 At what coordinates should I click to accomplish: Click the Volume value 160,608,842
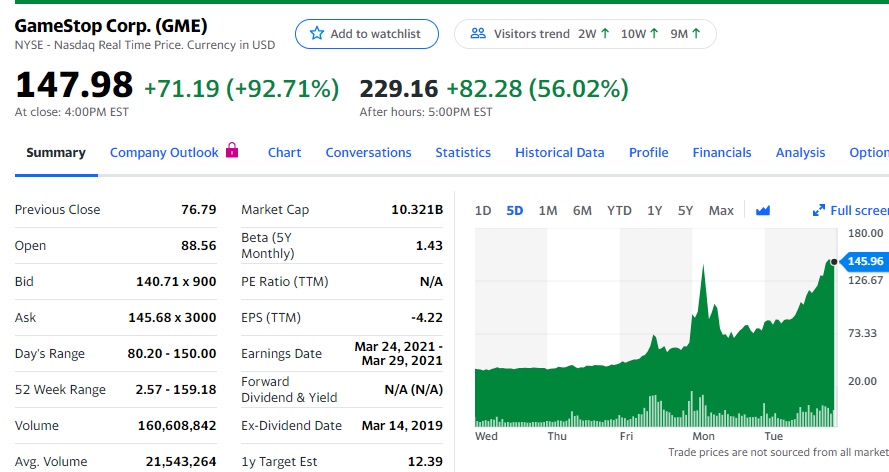click(x=176, y=426)
